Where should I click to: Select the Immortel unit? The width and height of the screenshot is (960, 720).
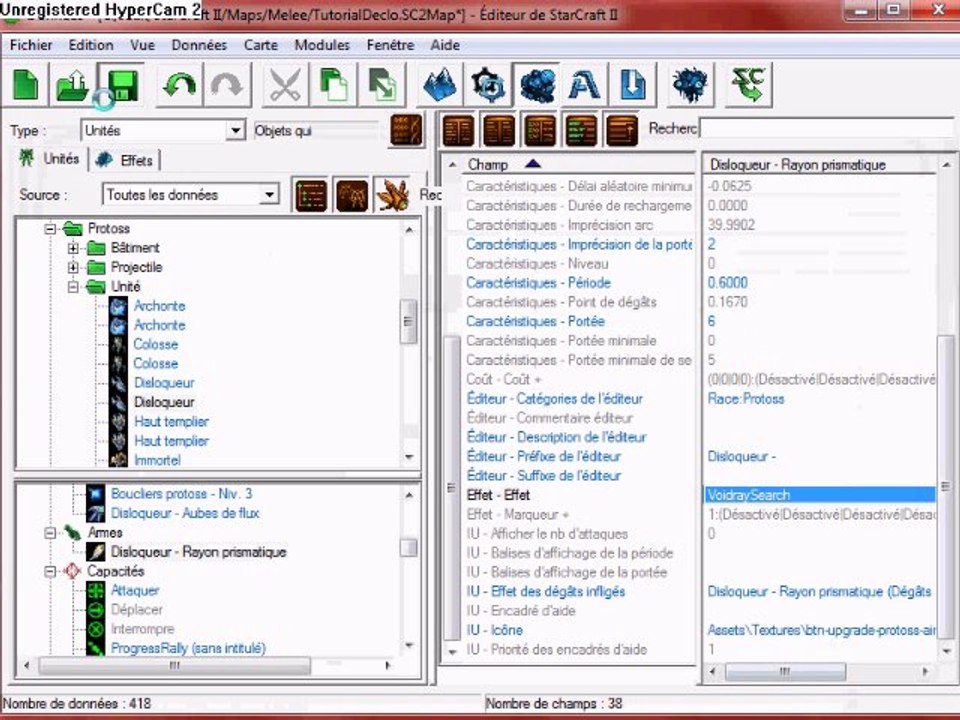pos(157,460)
